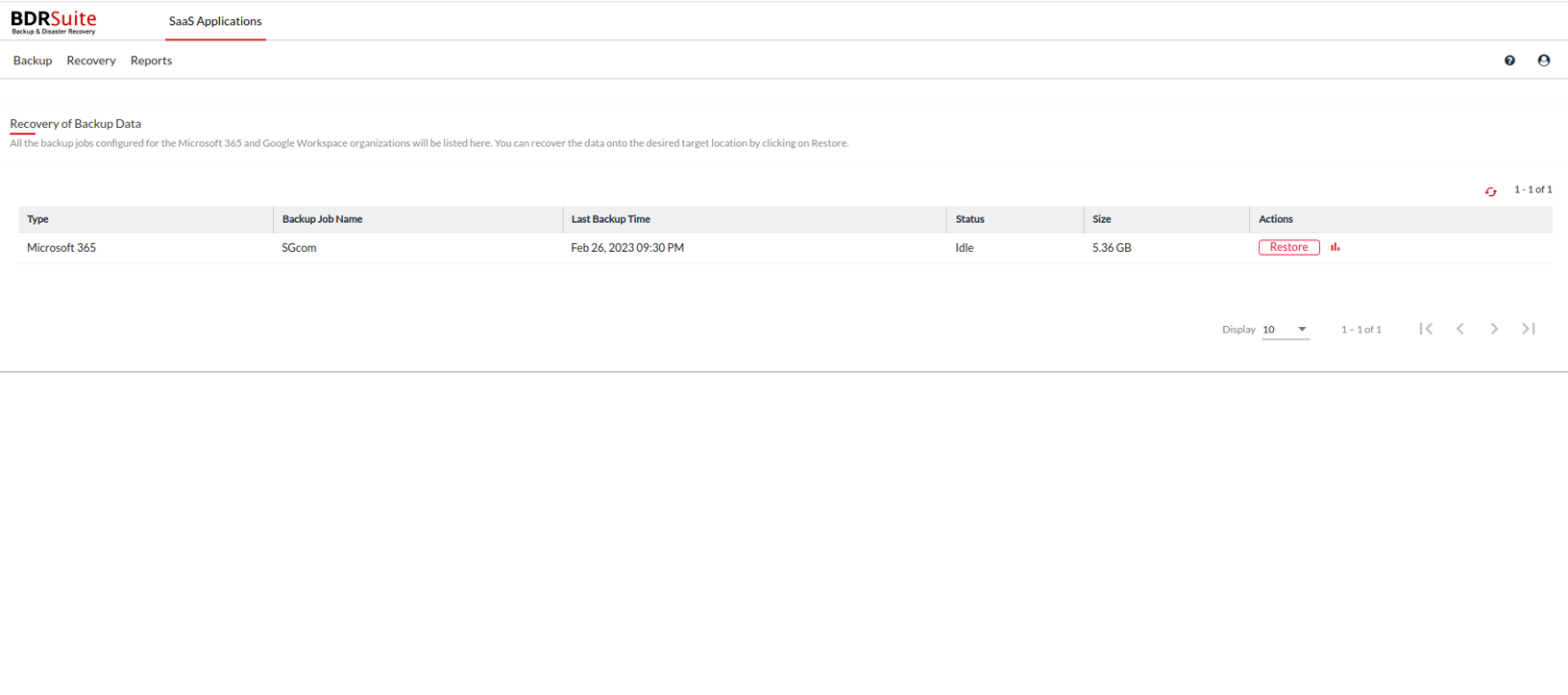Go to first page of results
The width and height of the screenshot is (1568, 695).
[1427, 329]
